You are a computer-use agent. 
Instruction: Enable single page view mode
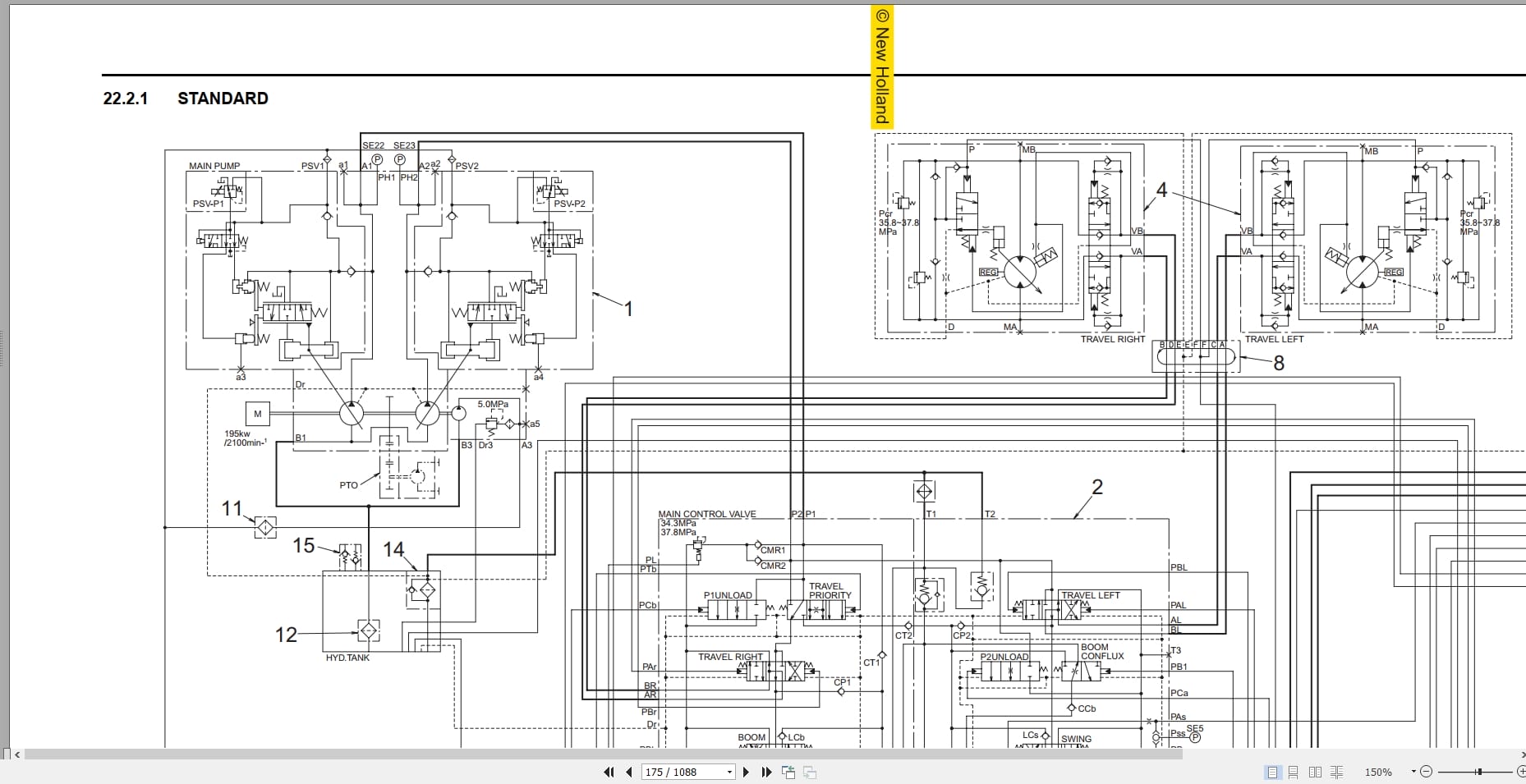1272,772
